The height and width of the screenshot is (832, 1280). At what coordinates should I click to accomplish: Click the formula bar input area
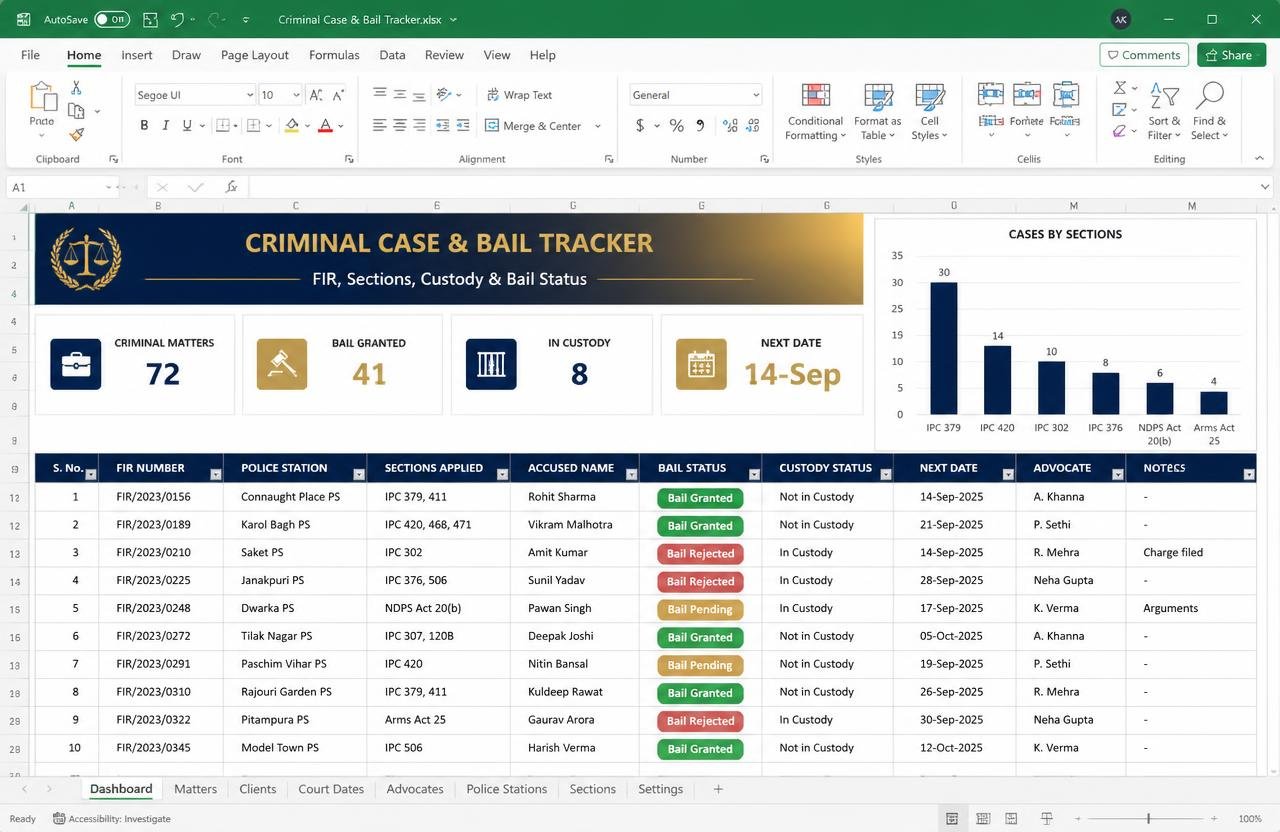752,187
